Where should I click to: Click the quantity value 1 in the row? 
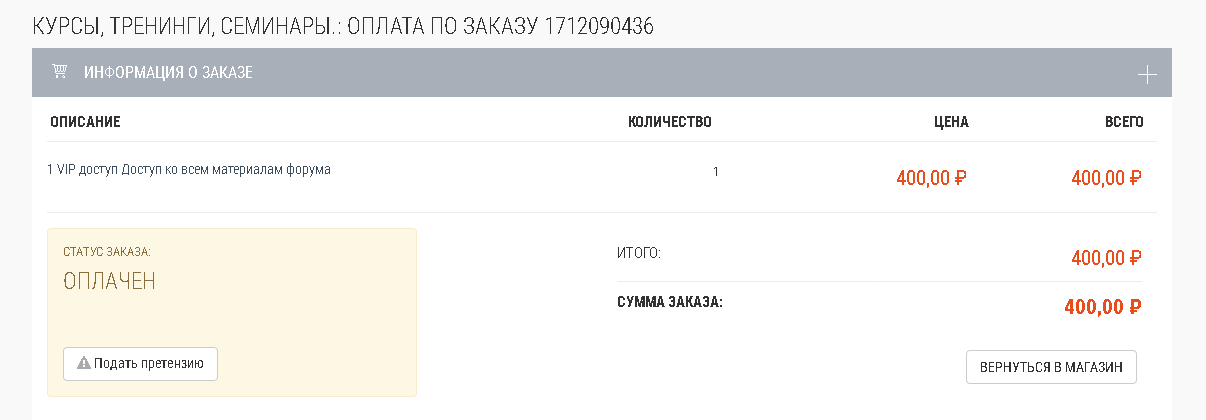(x=716, y=172)
